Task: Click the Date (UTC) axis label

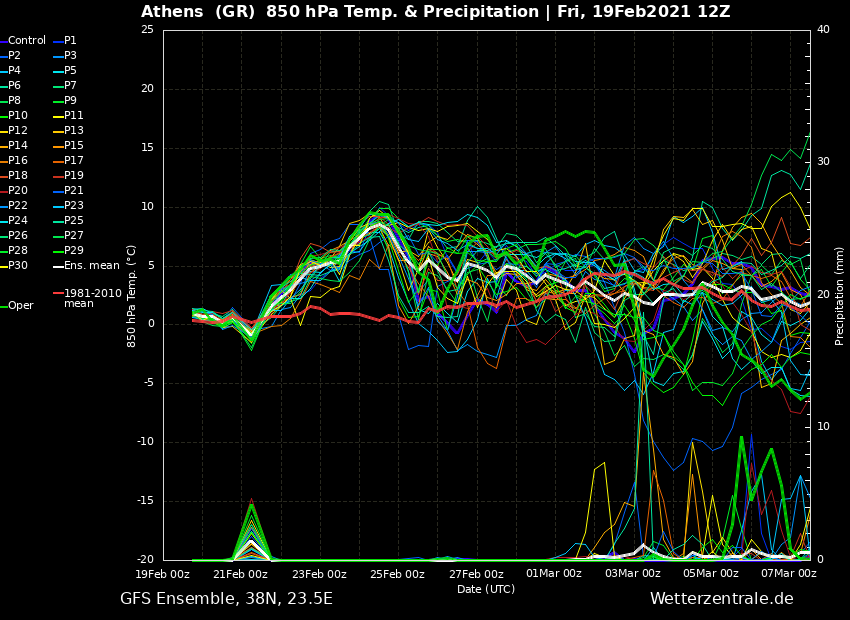Action: point(486,589)
